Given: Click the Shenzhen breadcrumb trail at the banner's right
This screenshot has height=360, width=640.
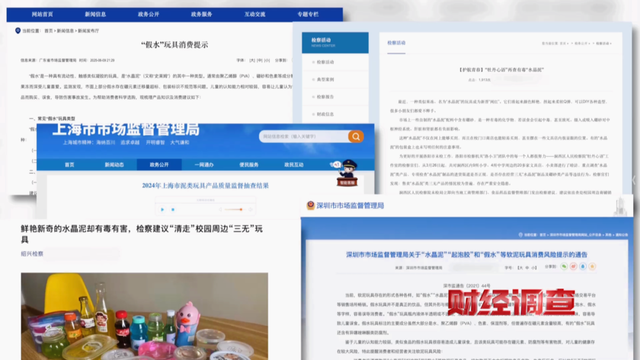Looking at the screenshot, I should pos(573,235).
